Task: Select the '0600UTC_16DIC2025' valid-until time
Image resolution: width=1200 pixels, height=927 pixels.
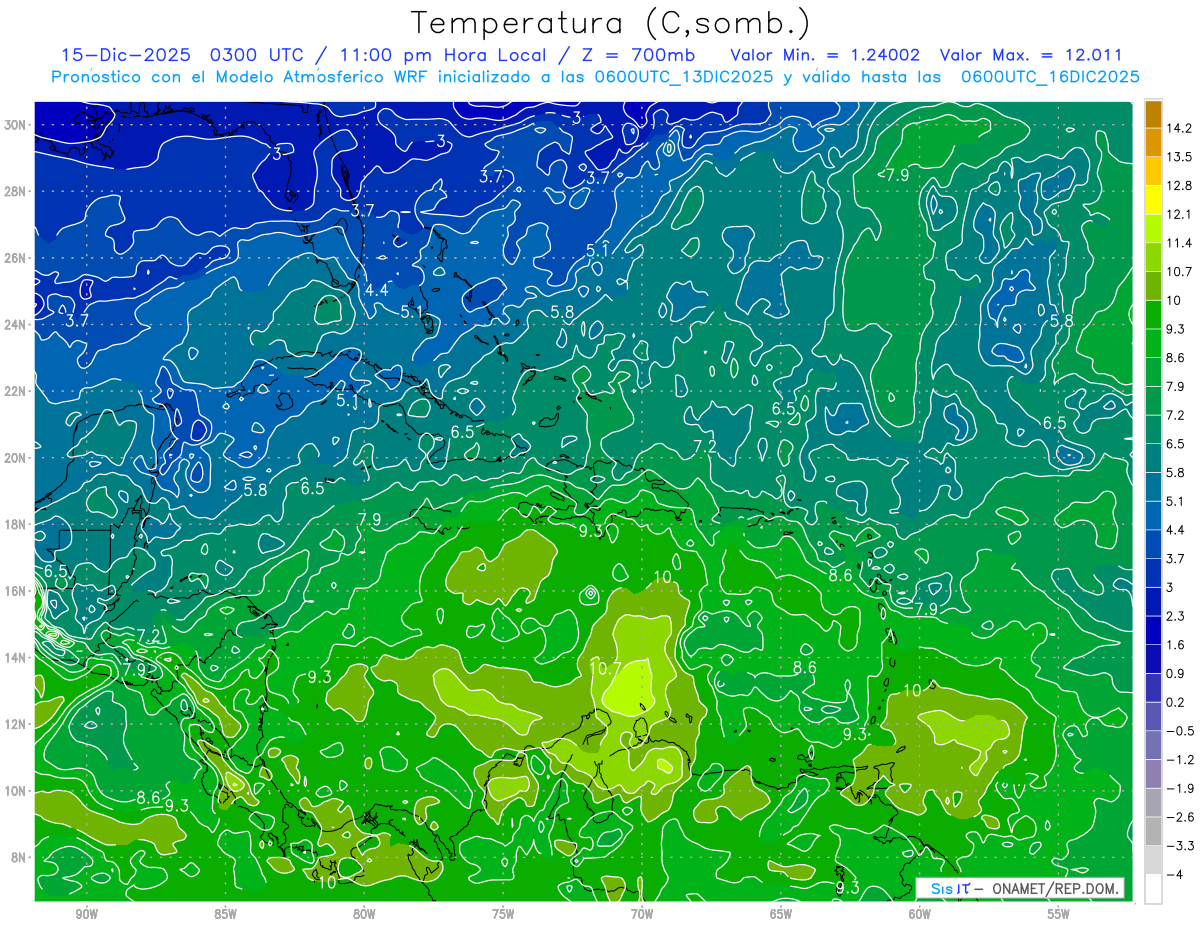Action: [x=1049, y=77]
